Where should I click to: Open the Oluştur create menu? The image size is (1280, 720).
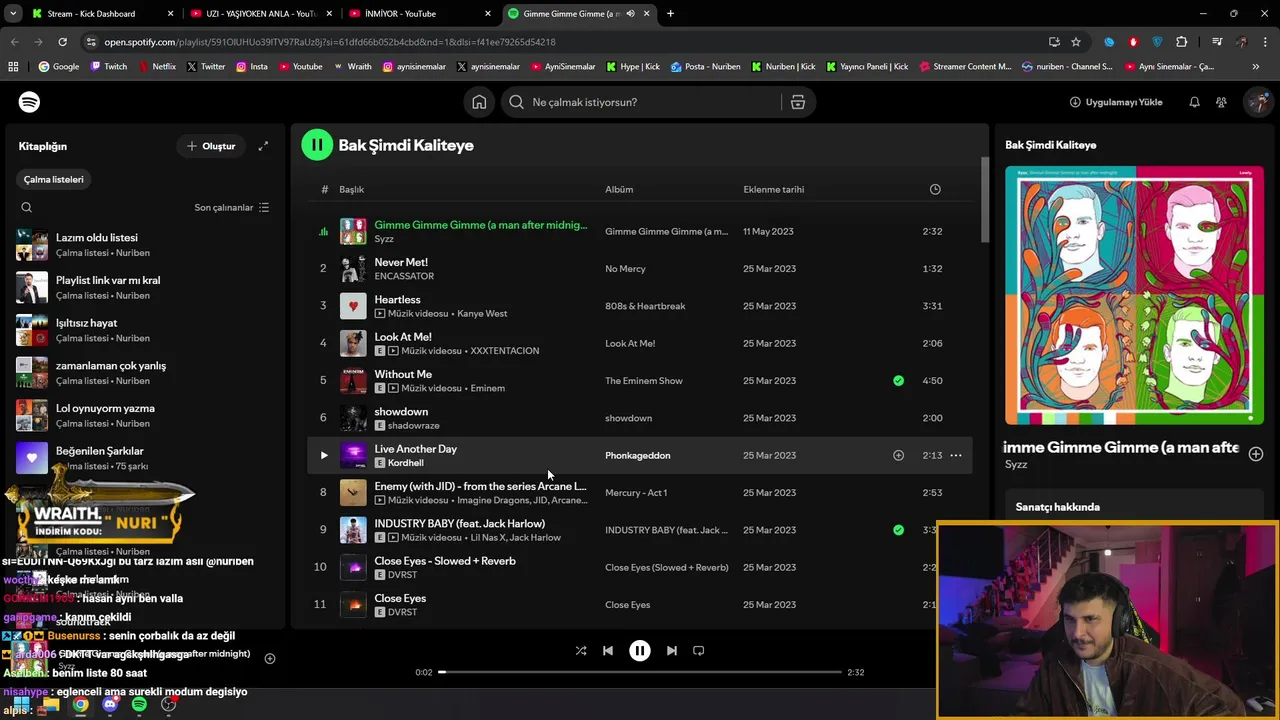pos(211,146)
